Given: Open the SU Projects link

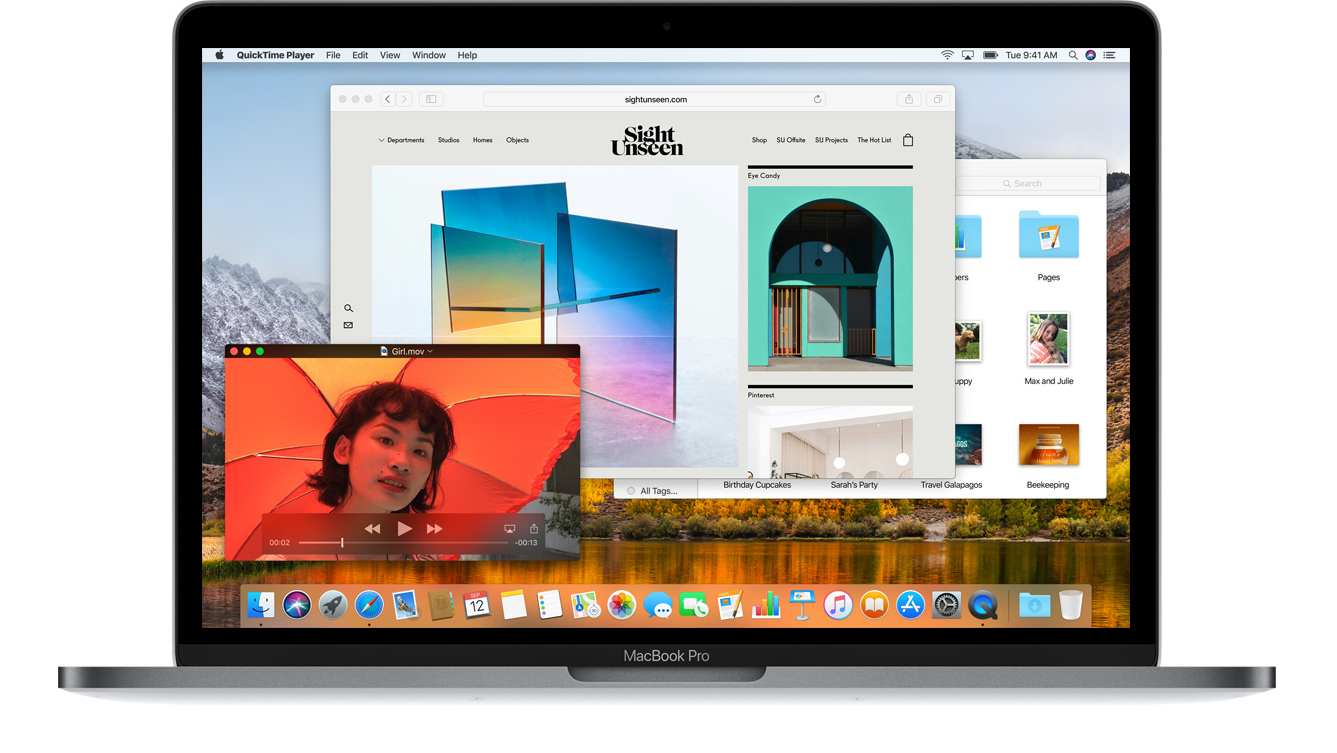Looking at the screenshot, I should [831, 140].
